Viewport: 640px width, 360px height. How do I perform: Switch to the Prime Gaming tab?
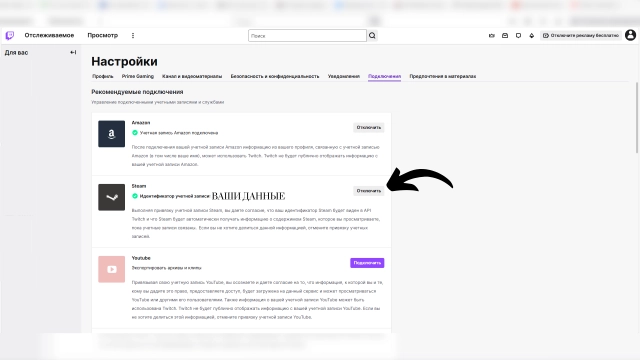tap(138, 76)
